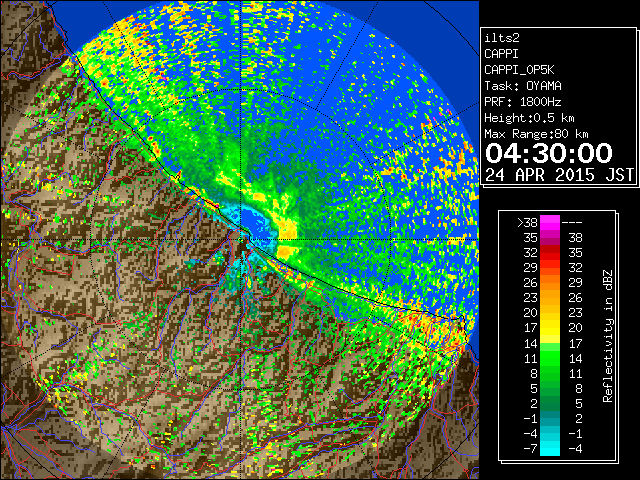Click the 'Max Range:80 km' text
This screenshot has height=480, width=640.
pyautogui.click(x=536, y=134)
